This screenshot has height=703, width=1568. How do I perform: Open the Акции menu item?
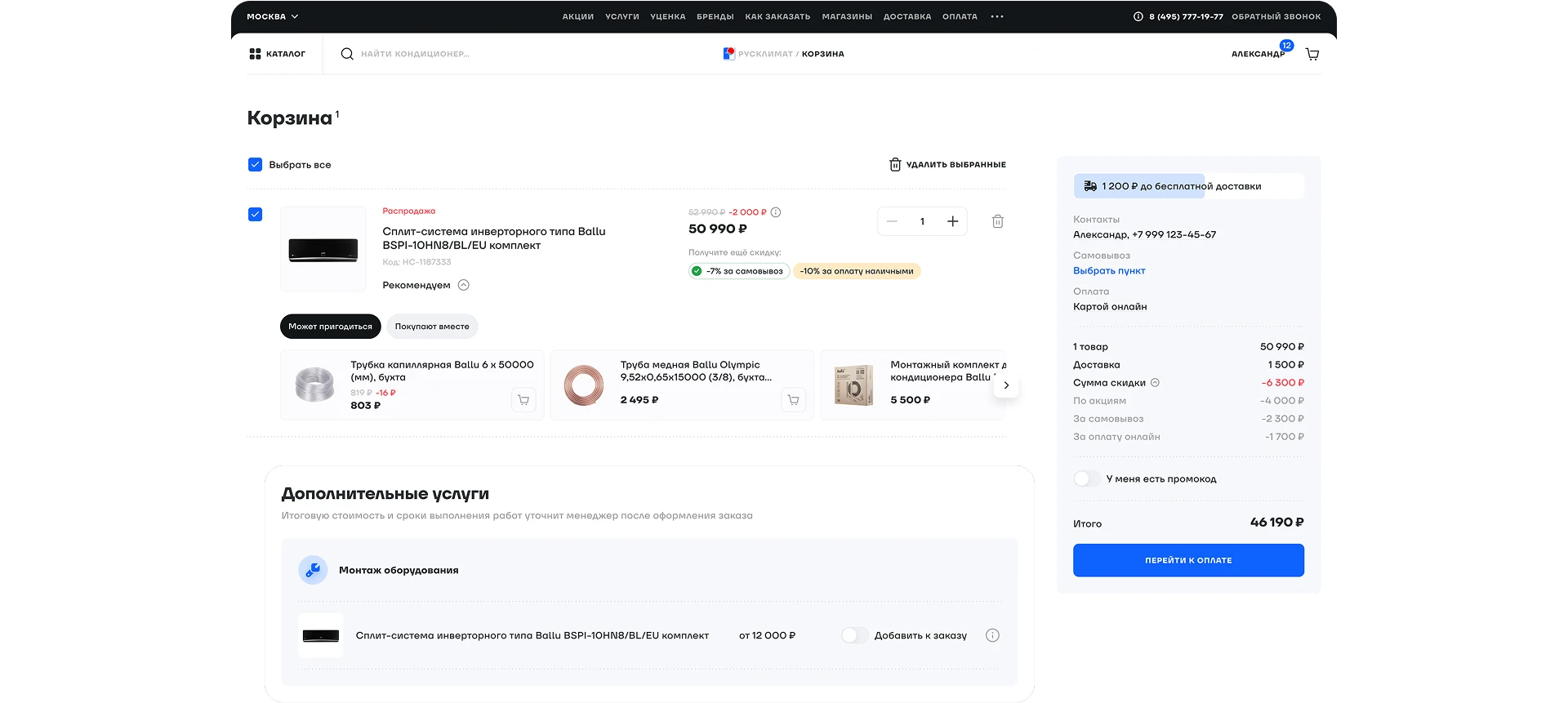click(578, 16)
